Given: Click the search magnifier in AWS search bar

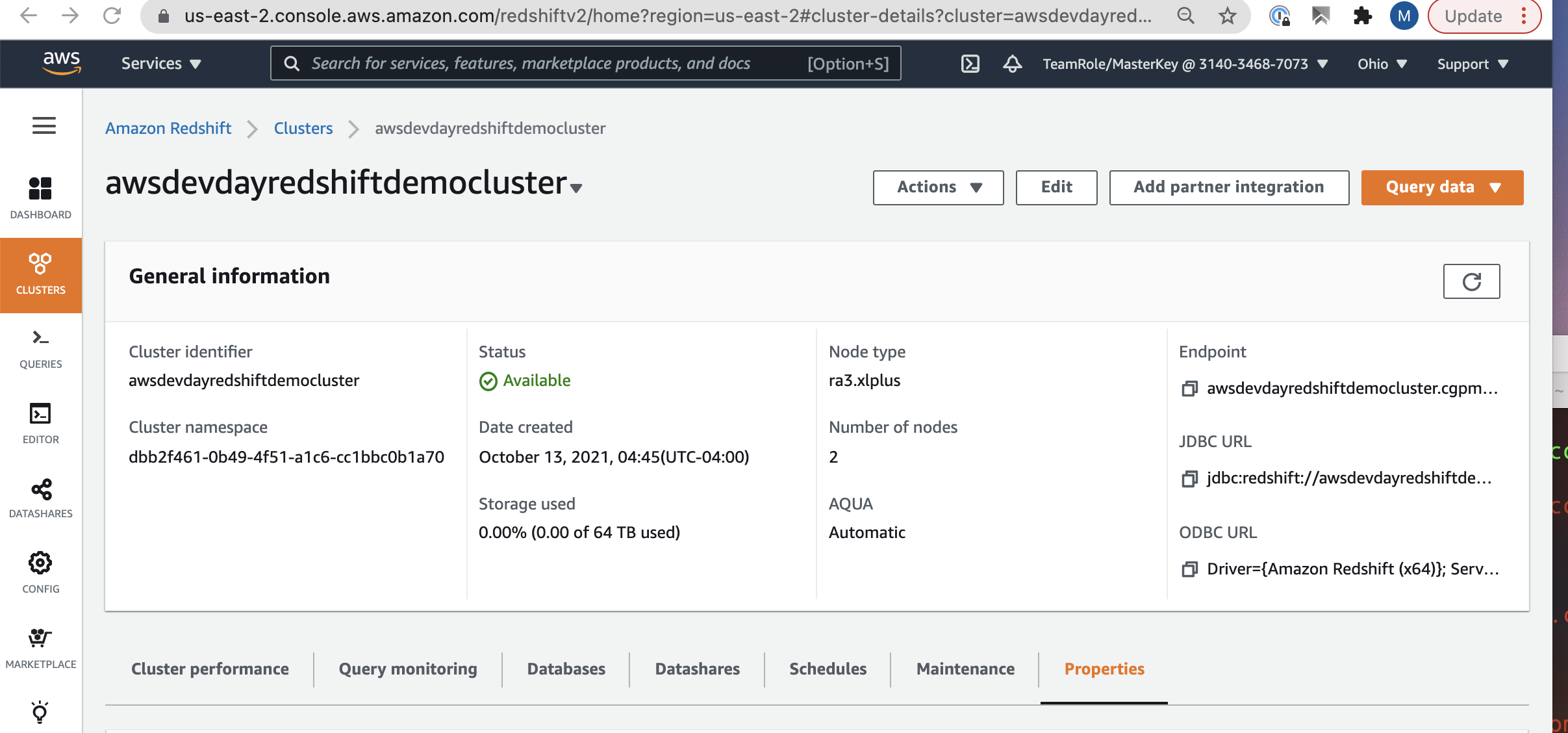Looking at the screenshot, I should [x=292, y=64].
